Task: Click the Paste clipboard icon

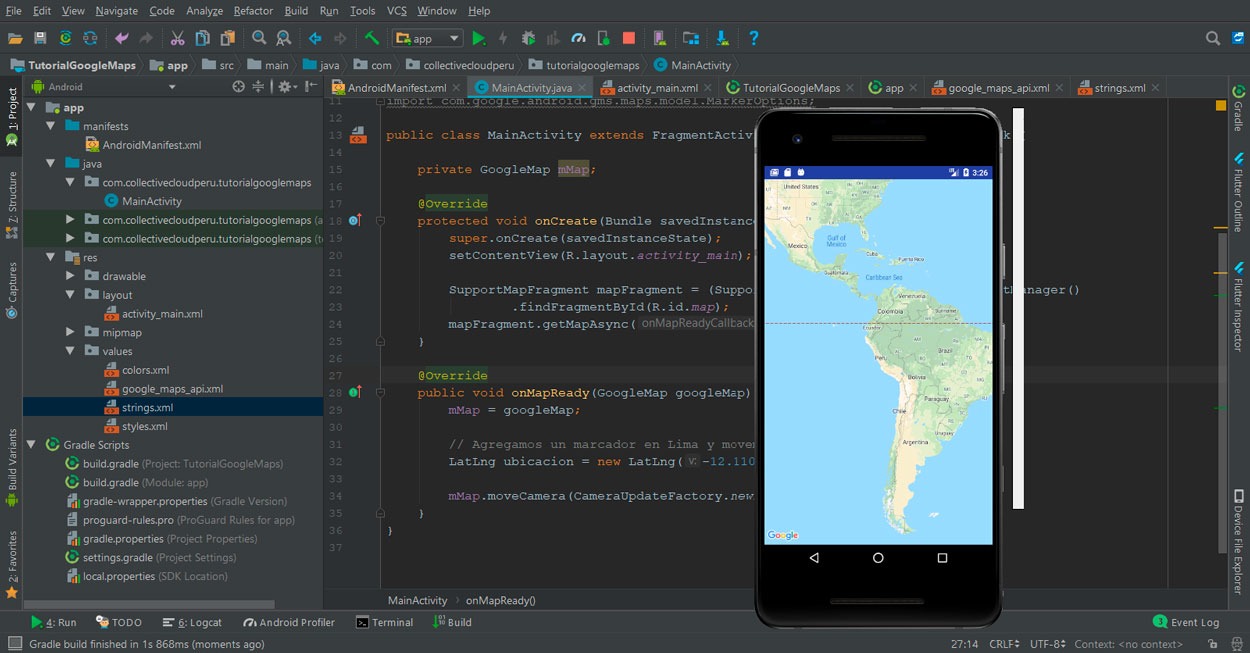Action: click(x=228, y=38)
